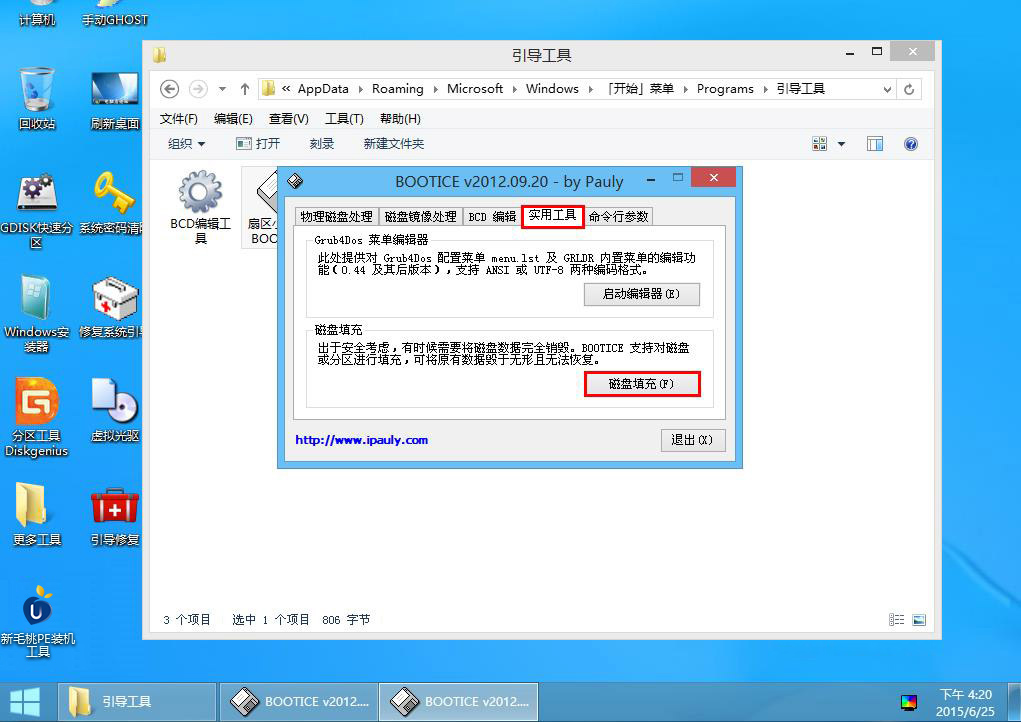This screenshot has height=722, width=1021.
Task: Refresh the Explorer address bar
Action: (x=909, y=89)
